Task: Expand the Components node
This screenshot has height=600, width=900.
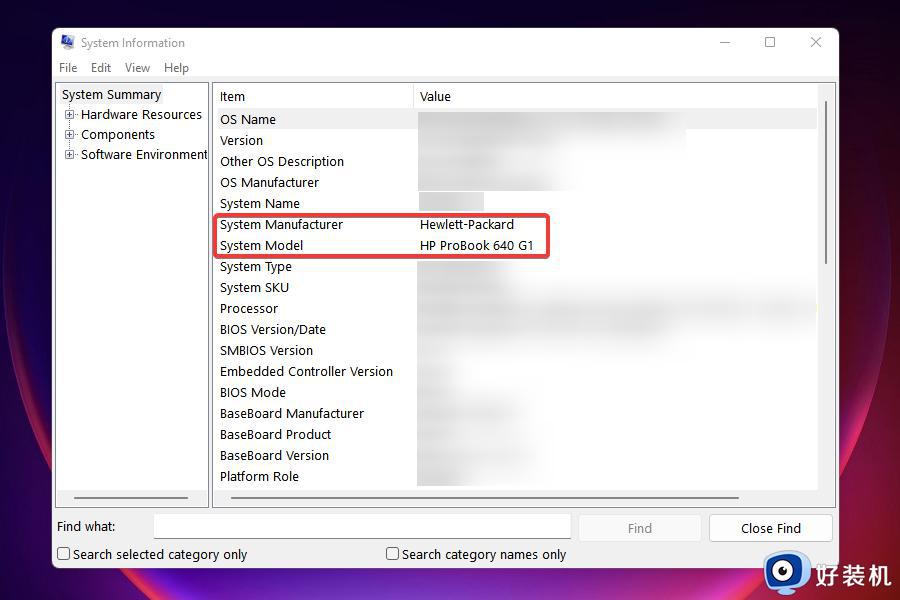Action: point(69,134)
